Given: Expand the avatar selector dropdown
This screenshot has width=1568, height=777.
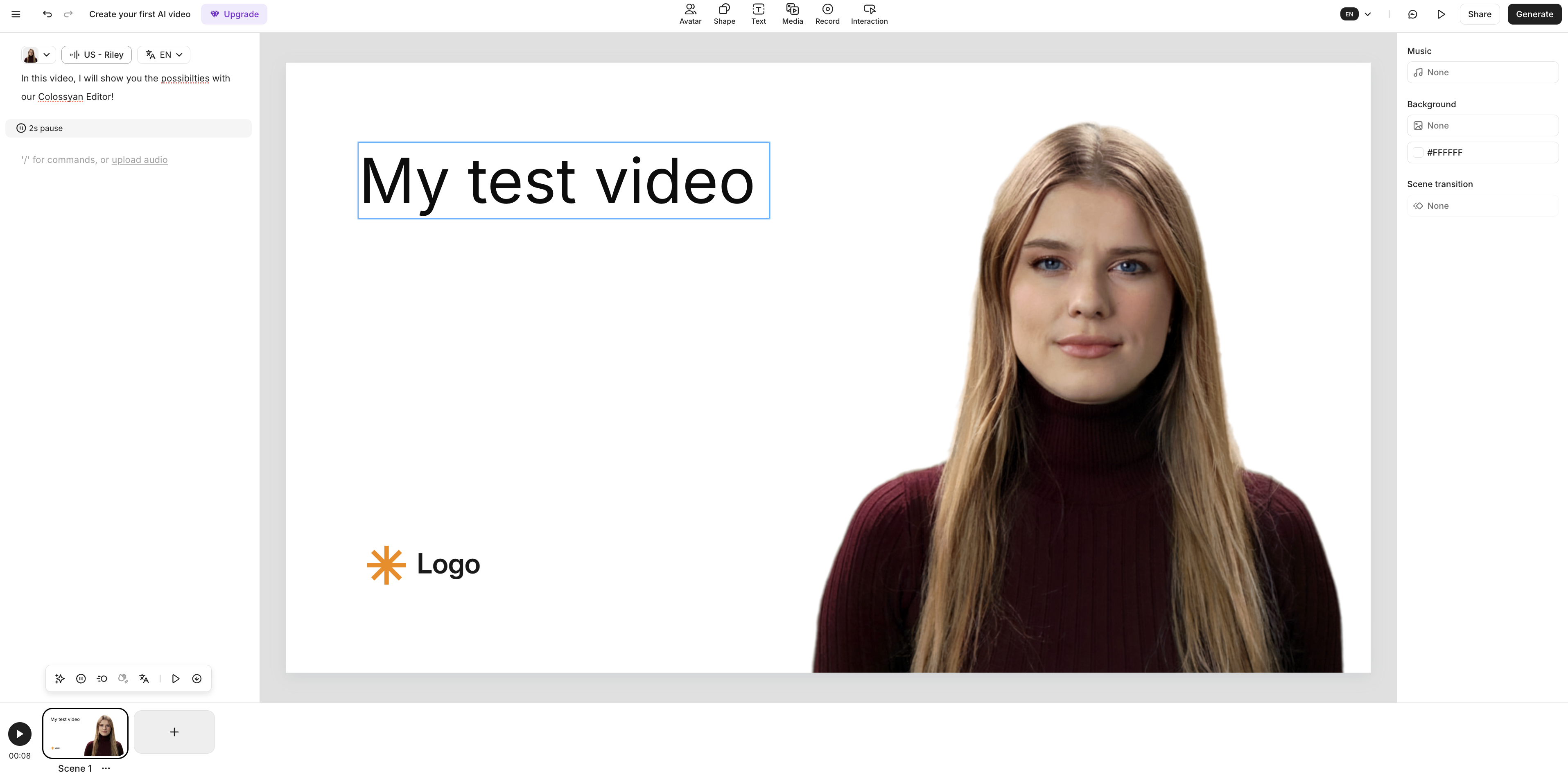Looking at the screenshot, I should pyautogui.click(x=38, y=55).
